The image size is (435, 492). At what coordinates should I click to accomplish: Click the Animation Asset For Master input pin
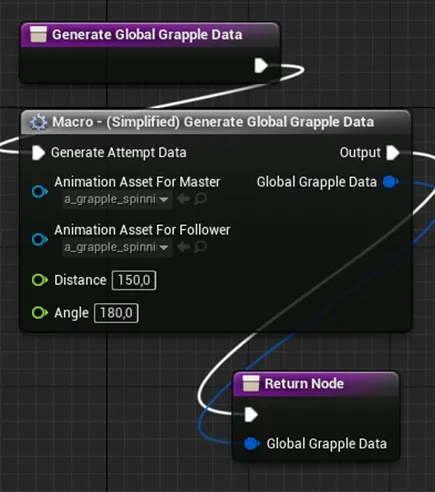coord(40,192)
